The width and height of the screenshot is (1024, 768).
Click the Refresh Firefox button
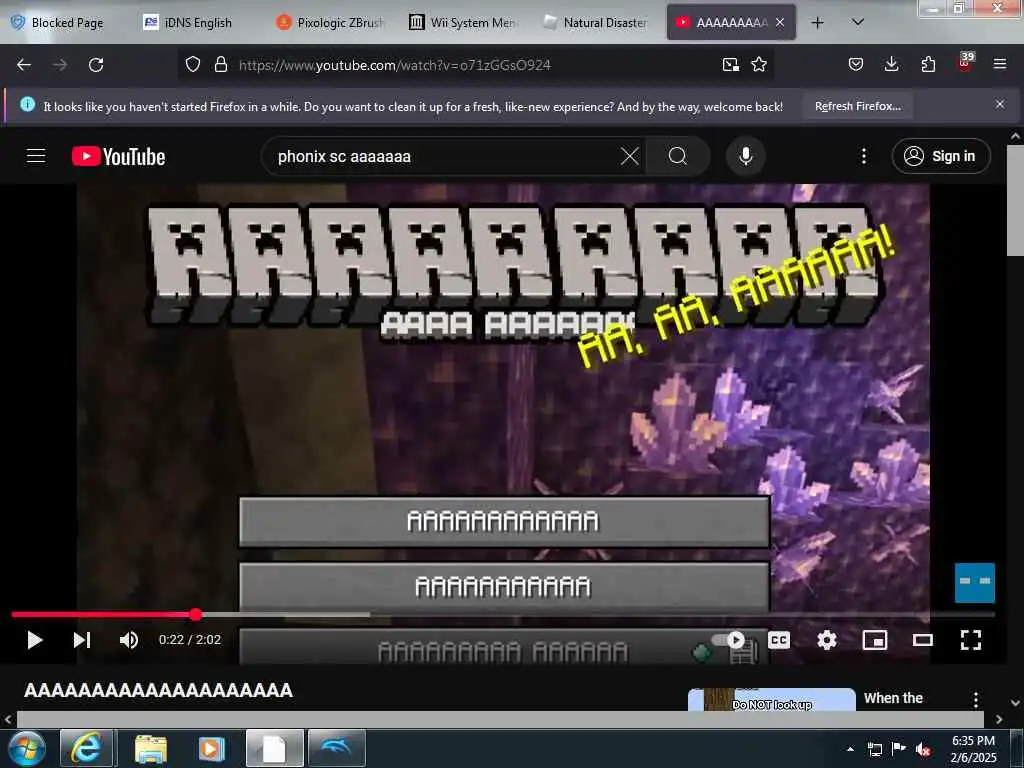pos(857,106)
